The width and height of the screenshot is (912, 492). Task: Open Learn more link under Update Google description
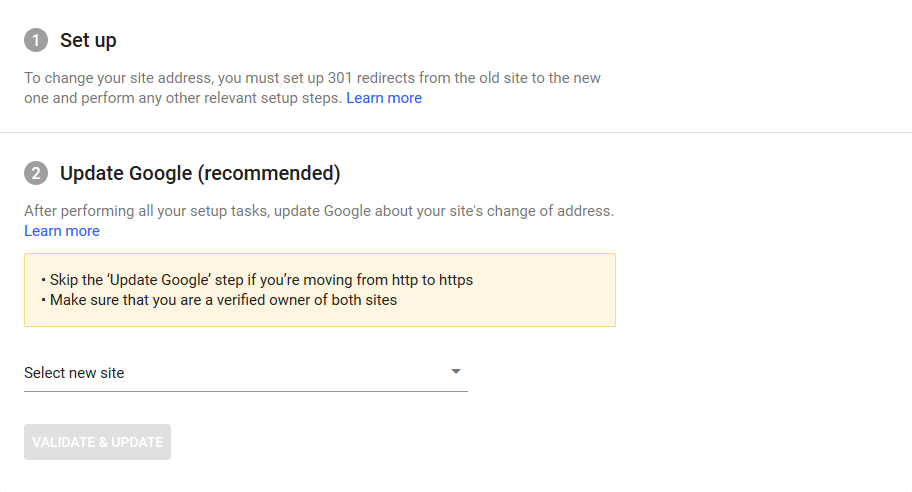pos(62,231)
